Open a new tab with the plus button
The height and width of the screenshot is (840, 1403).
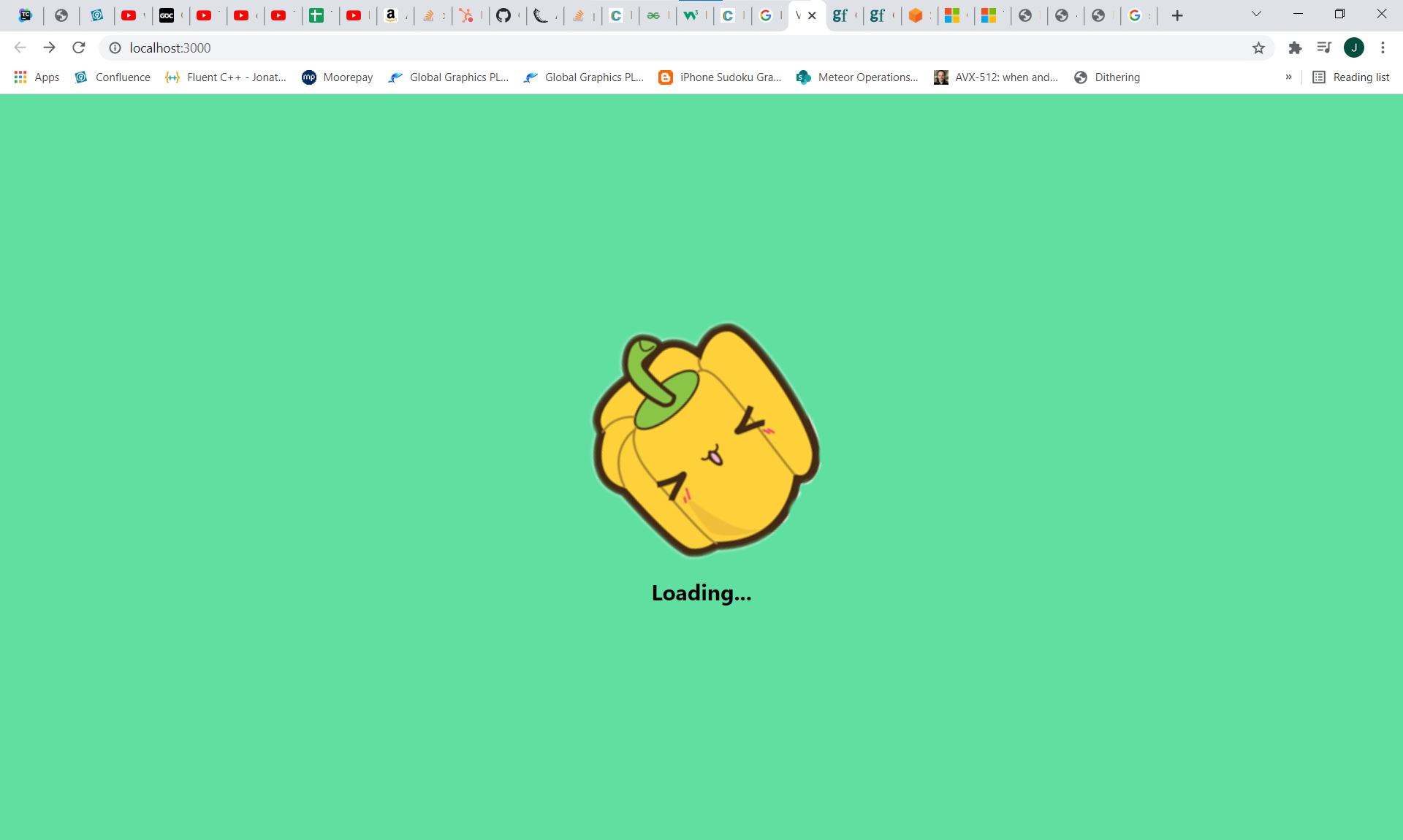tap(1176, 15)
